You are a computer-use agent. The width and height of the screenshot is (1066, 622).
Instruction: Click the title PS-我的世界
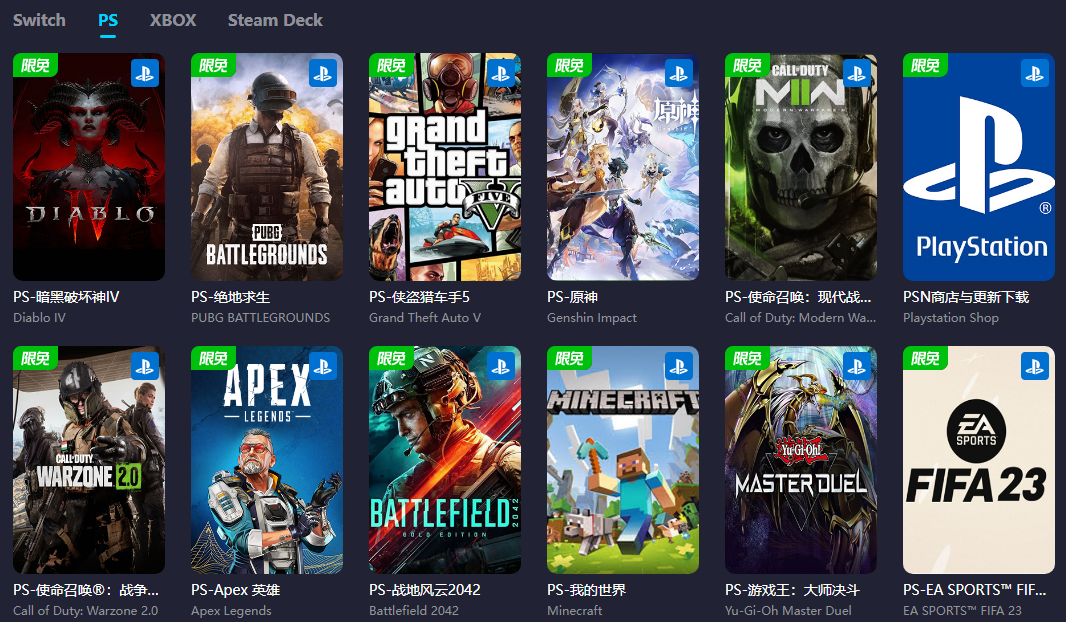(586, 590)
